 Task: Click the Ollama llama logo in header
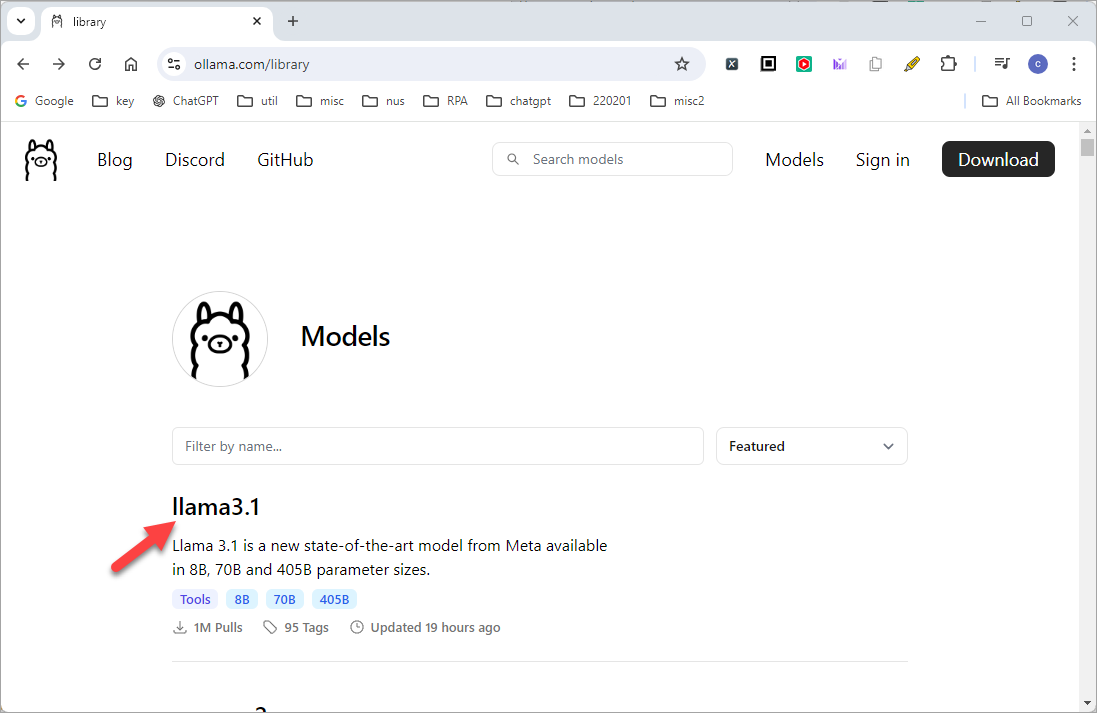(41, 160)
